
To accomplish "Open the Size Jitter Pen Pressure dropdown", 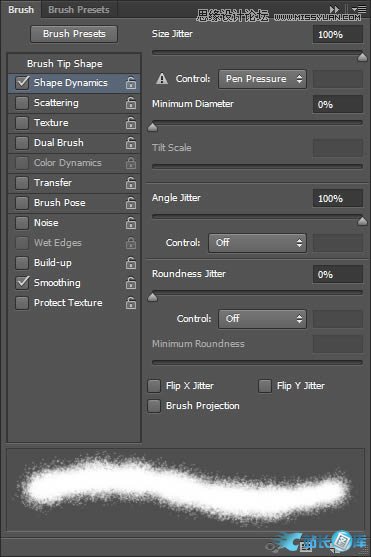I will pyautogui.click(x=262, y=79).
